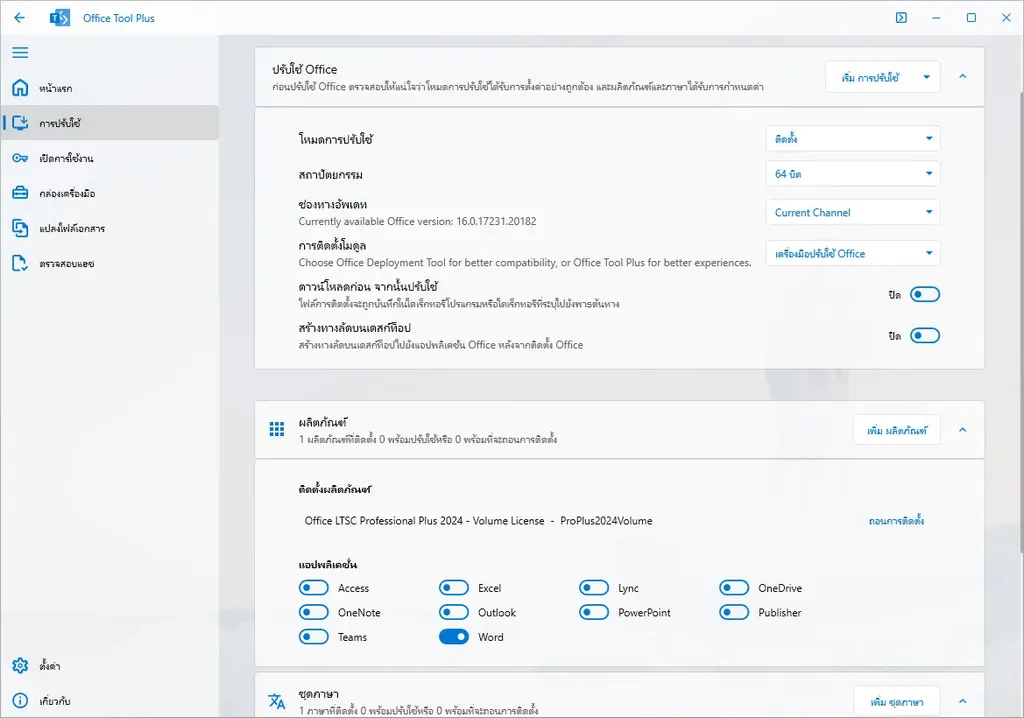Open the command box icon in title bar
The width and height of the screenshot is (1024, 718).
click(901, 18)
